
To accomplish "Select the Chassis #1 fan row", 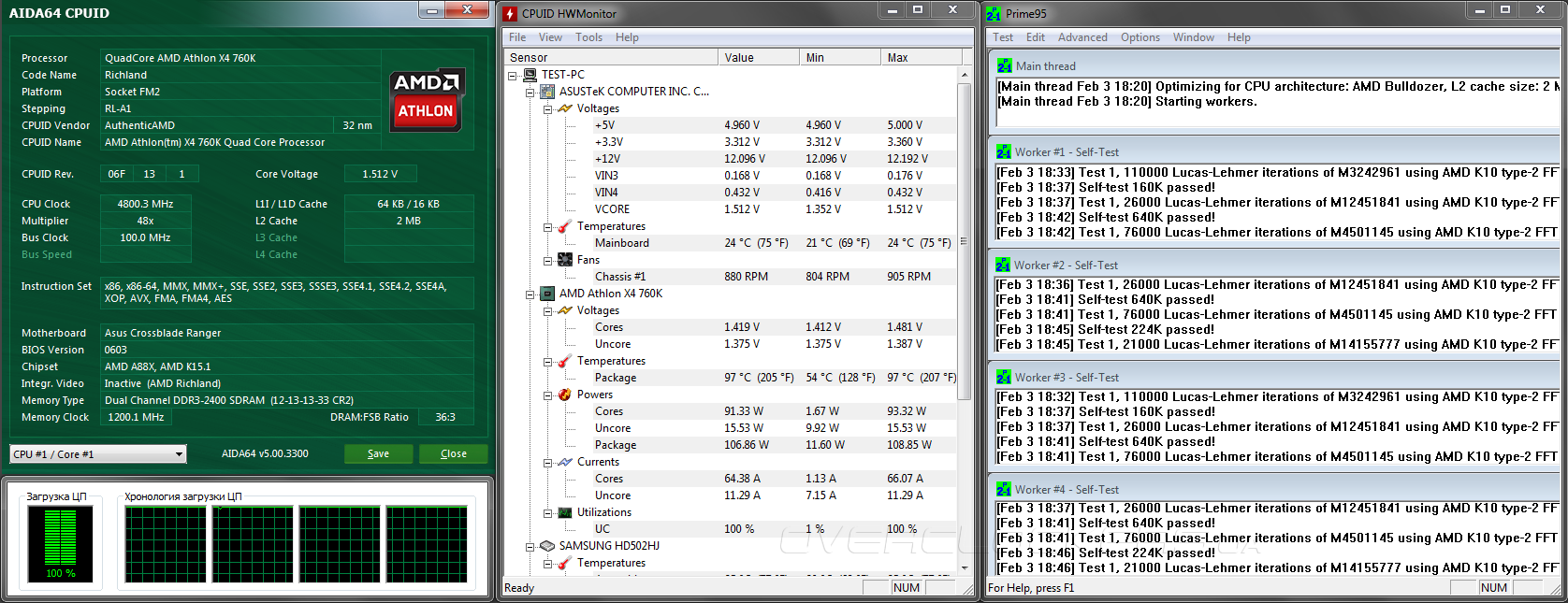I will click(x=731, y=277).
